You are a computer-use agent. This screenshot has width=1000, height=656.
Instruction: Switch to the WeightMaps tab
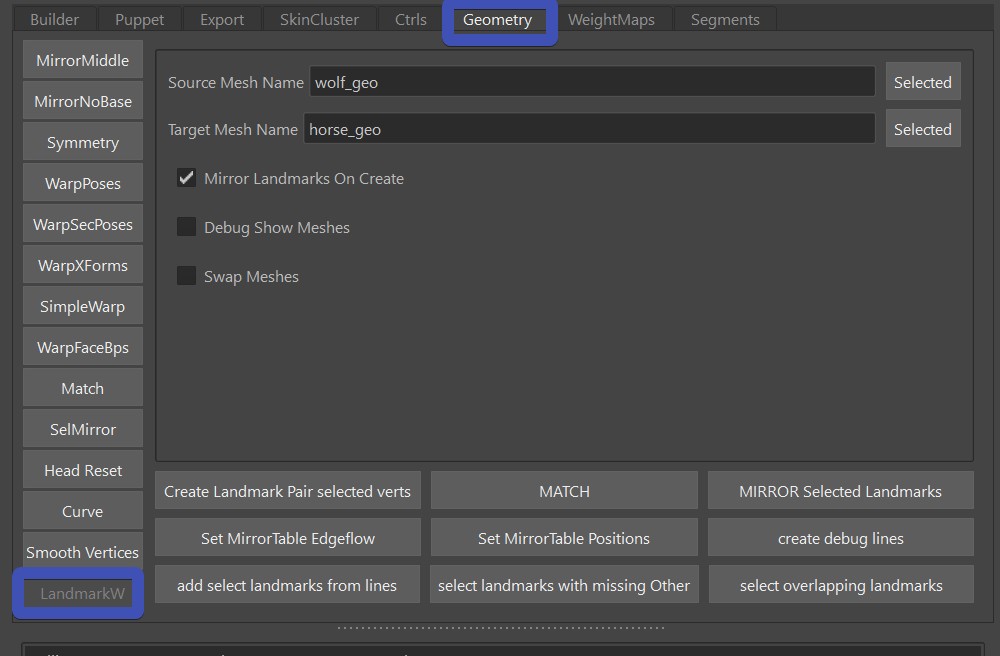pyautogui.click(x=611, y=19)
